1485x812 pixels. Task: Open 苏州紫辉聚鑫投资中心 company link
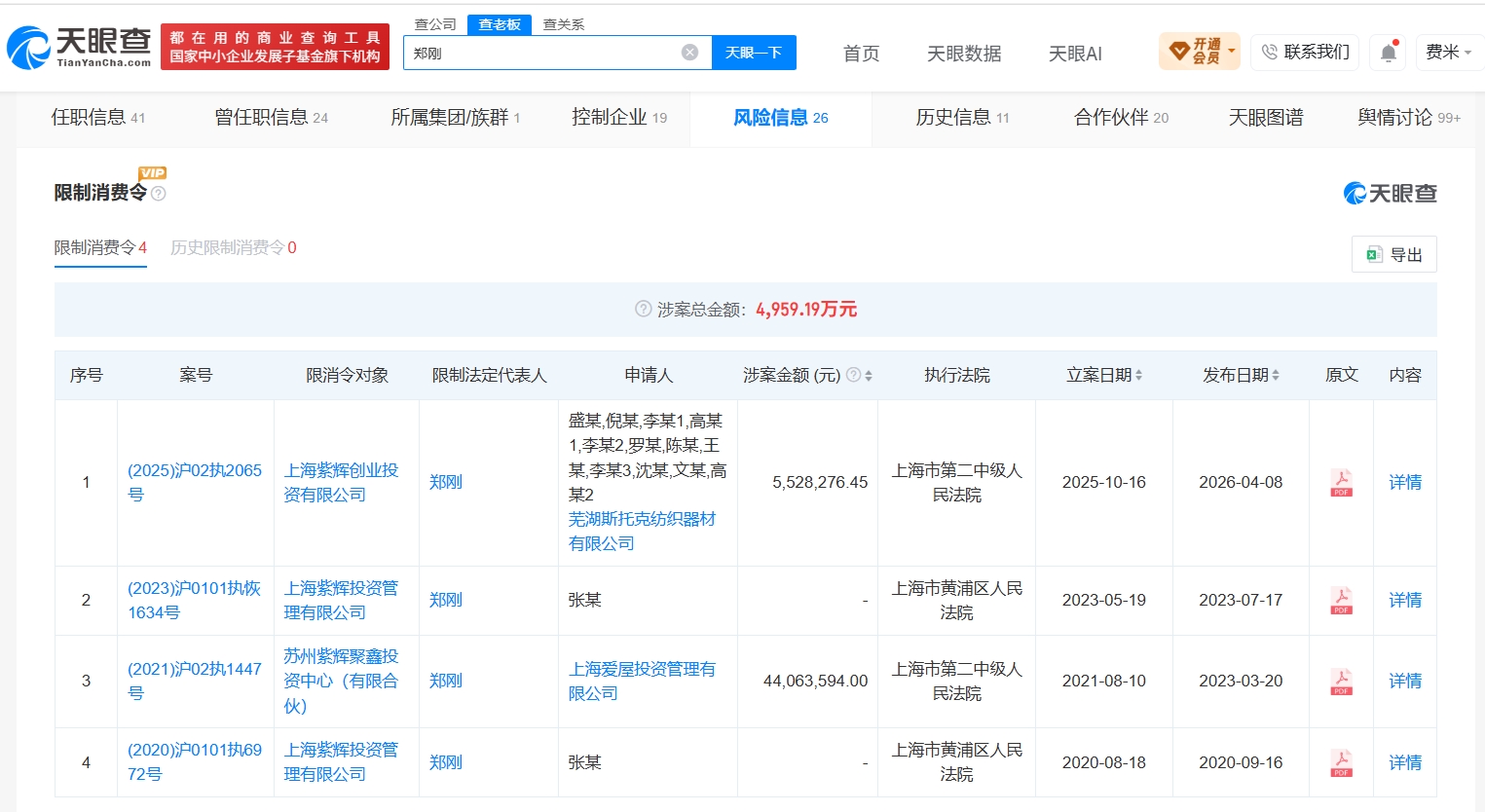[x=342, y=682]
